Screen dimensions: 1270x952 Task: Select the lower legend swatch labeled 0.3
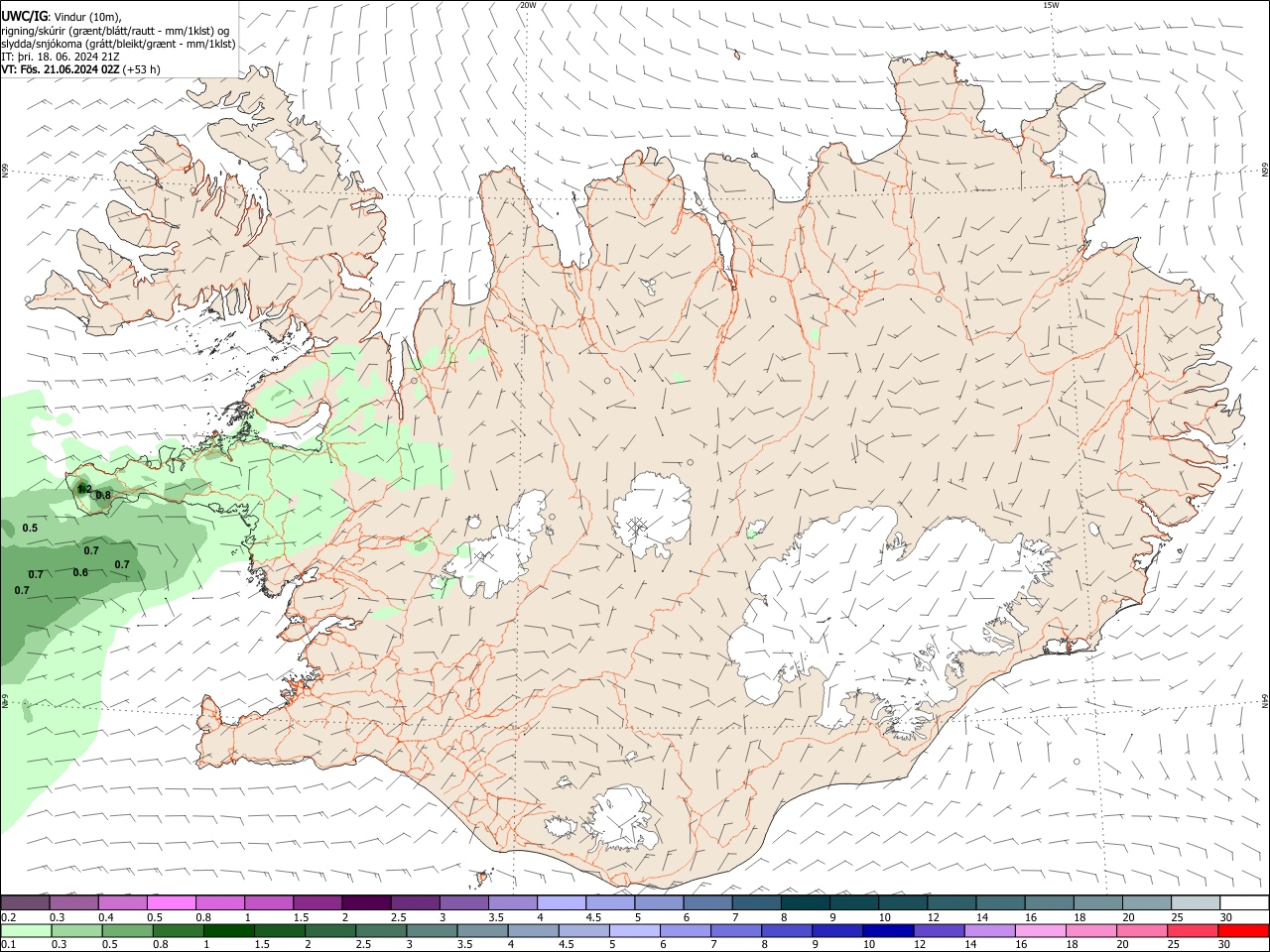tap(77, 930)
